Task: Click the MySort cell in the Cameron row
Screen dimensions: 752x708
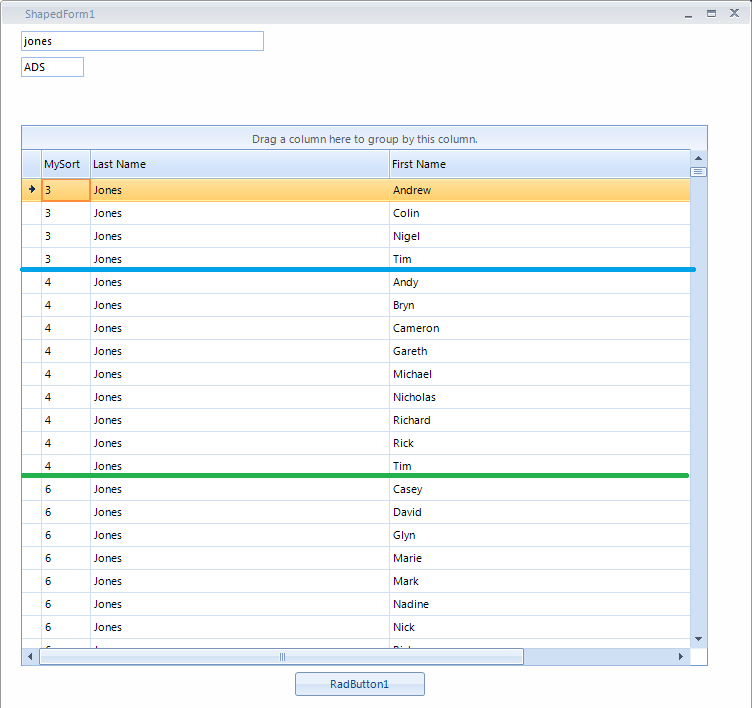Action: (x=66, y=328)
